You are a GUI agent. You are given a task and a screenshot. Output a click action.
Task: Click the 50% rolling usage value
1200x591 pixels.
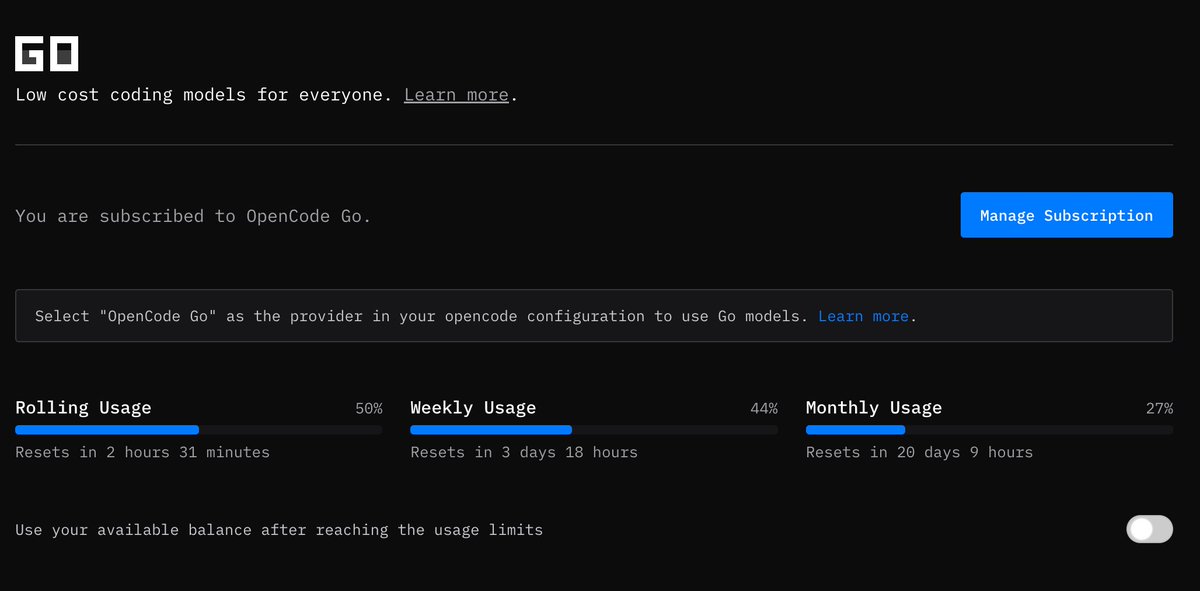coord(368,409)
